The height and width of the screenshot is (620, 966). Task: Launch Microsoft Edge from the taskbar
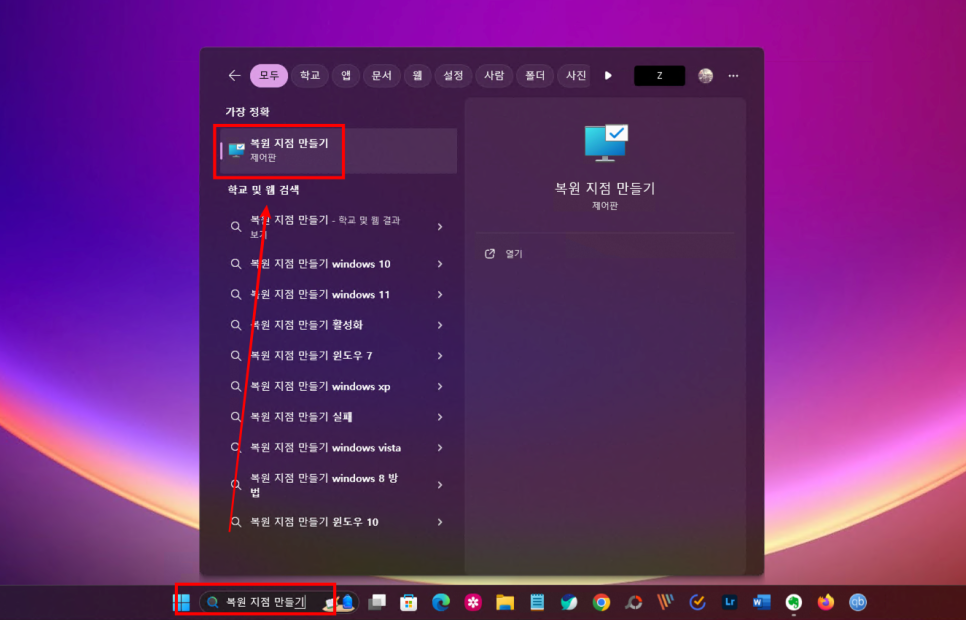coord(440,602)
